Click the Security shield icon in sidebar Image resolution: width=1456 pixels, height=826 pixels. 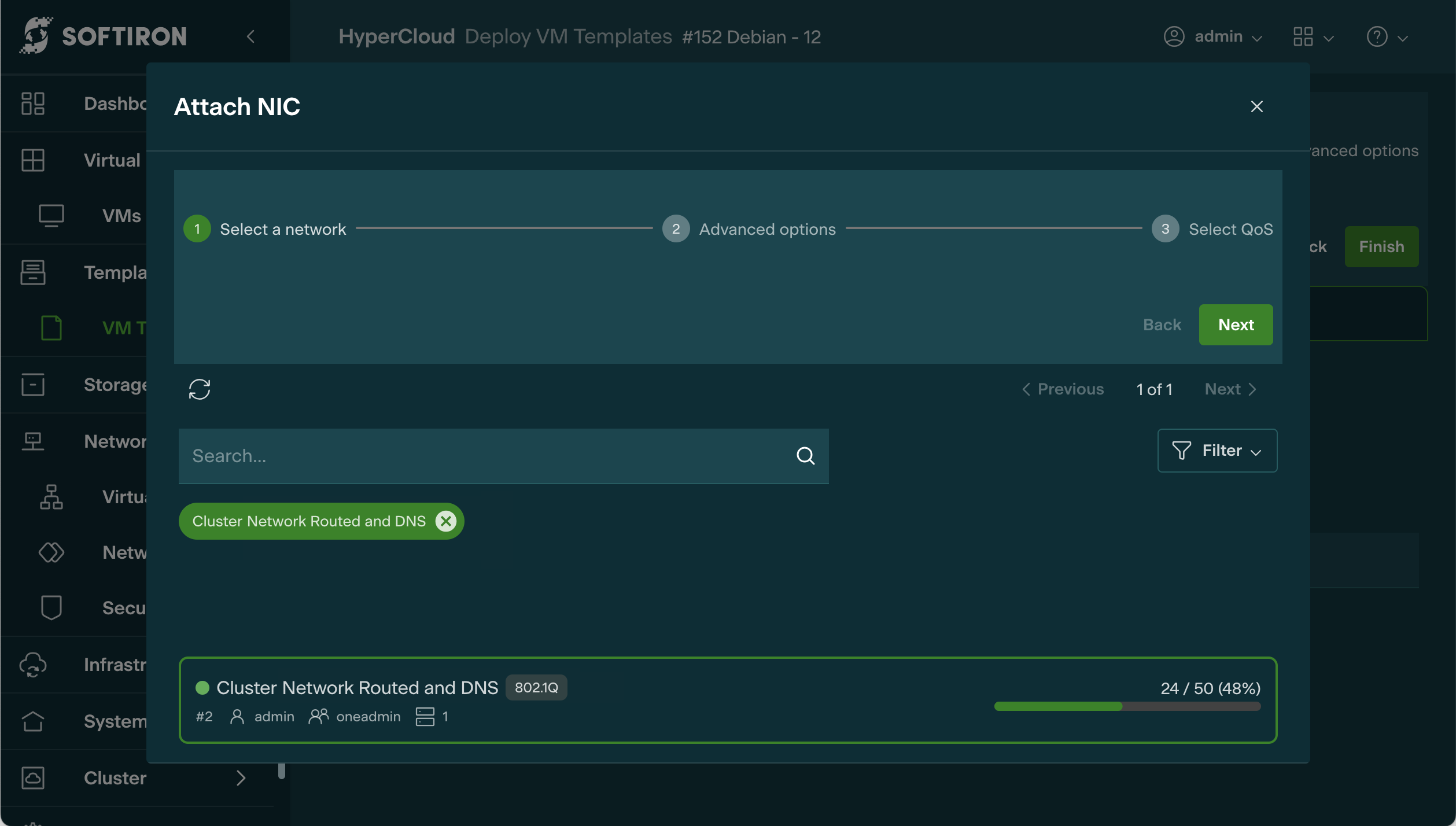coord(51,608)
